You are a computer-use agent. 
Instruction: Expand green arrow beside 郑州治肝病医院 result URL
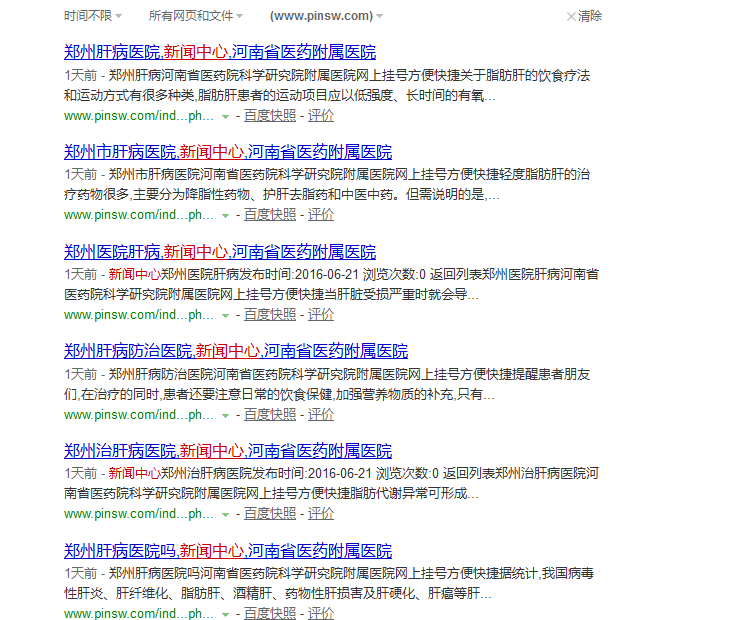[x=225, y=515]
